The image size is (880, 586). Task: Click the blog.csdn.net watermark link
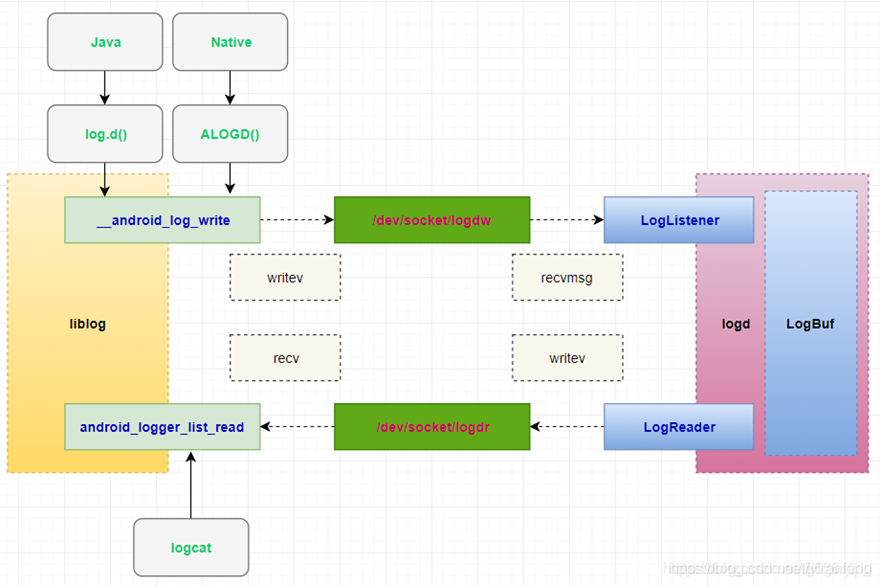pos(767,569)
